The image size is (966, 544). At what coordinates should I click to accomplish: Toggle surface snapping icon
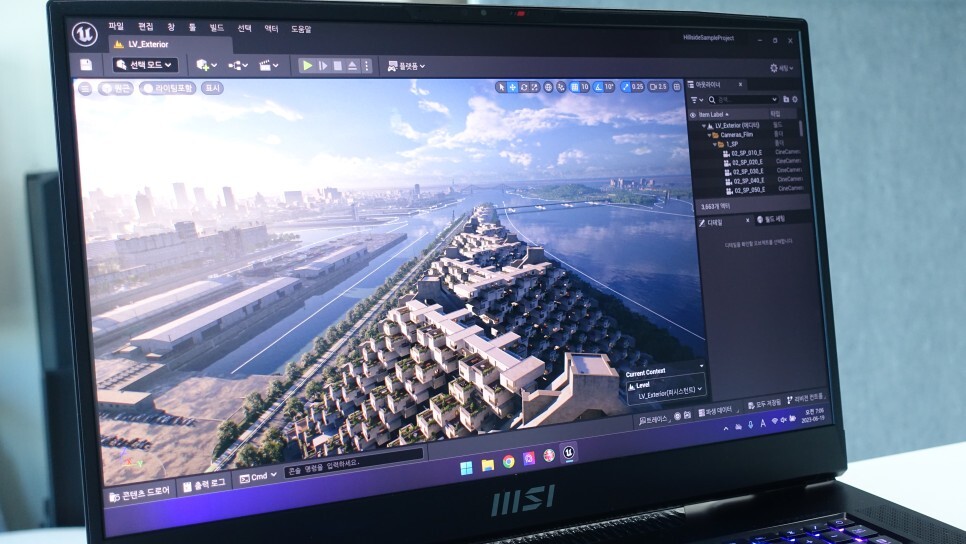pos(561,87)
